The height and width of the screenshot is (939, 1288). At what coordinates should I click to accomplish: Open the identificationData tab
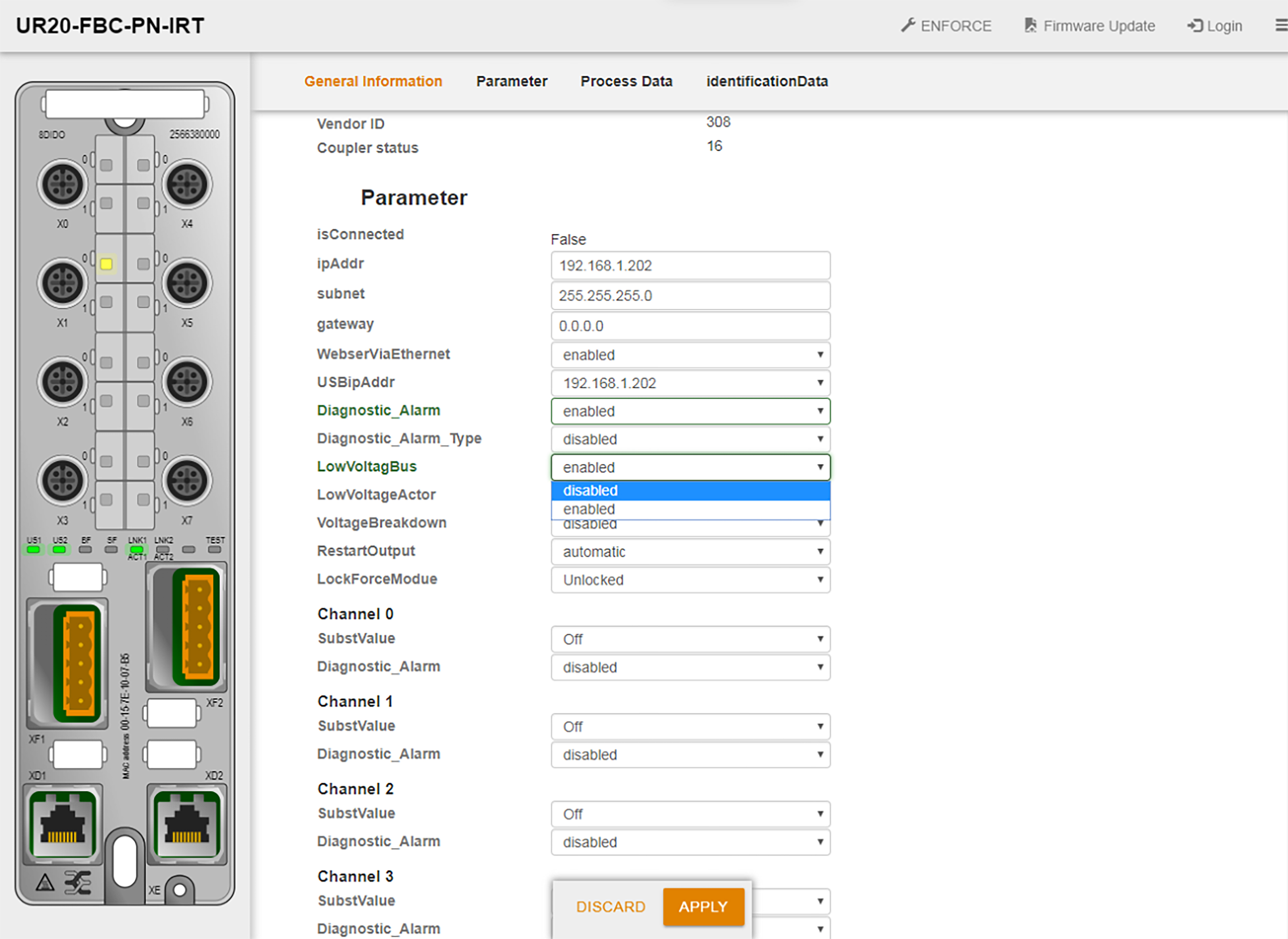click(x=766, y=81)
